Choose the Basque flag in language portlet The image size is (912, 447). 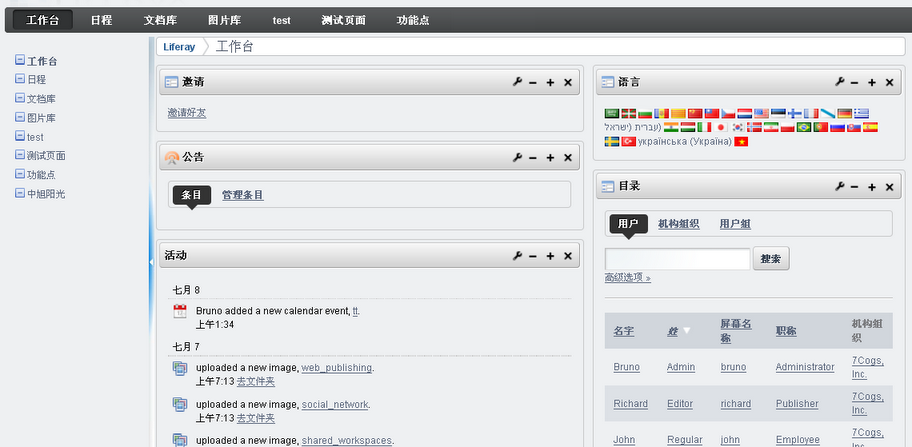(x=629, y=113)
